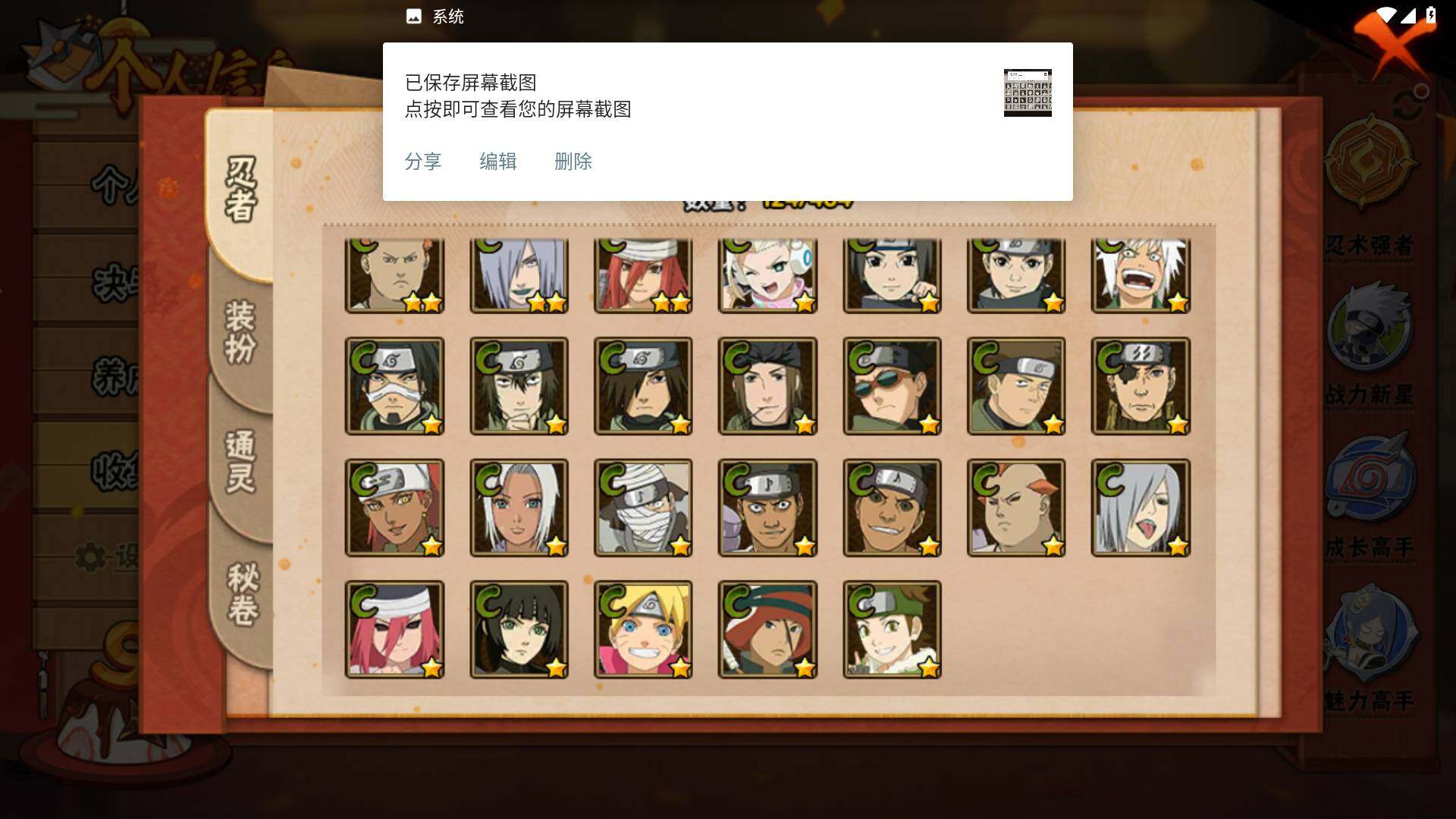
Task: Select the laughing white-haired ninja portrait
Action: pyautogui.click(x=1141, y=275)
